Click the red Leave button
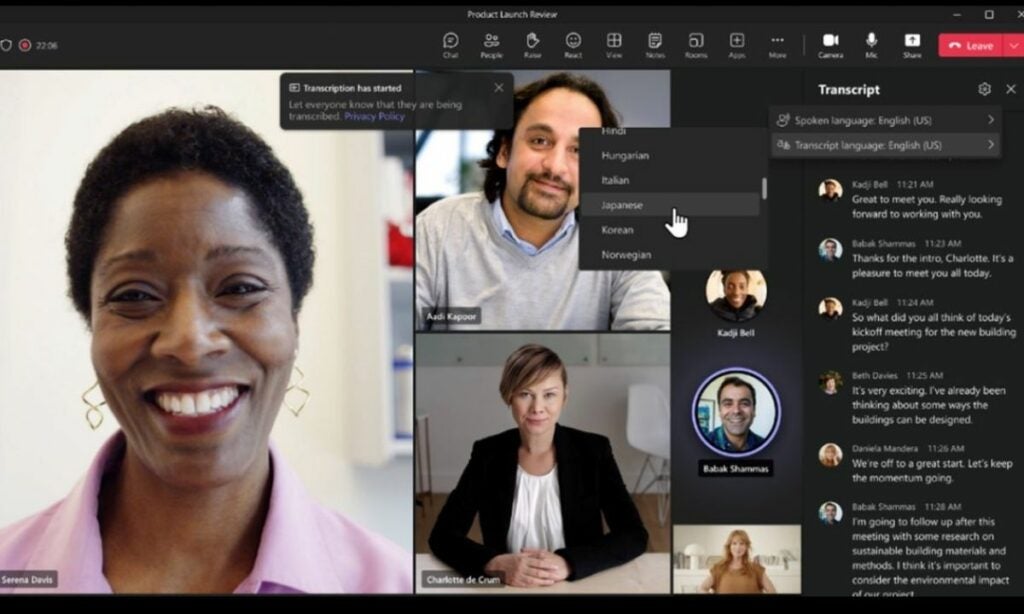Image resolution: width=1024 pixels, height=614 pixels. 969,45
